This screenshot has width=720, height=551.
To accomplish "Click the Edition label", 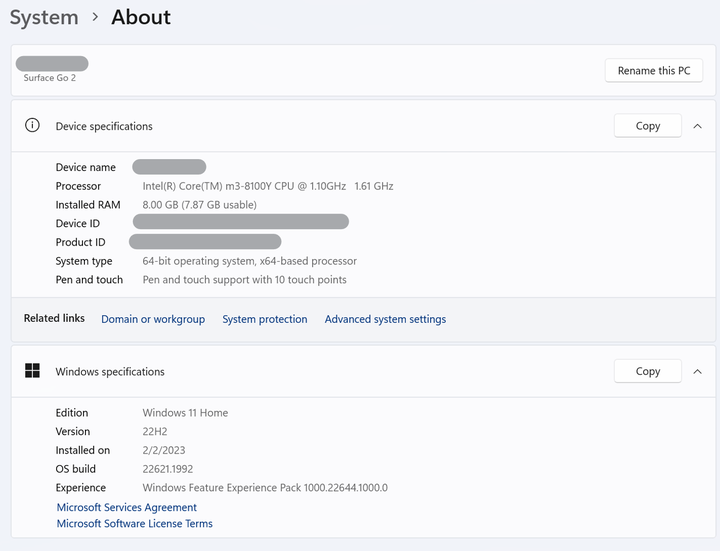I will coord(72,413).
